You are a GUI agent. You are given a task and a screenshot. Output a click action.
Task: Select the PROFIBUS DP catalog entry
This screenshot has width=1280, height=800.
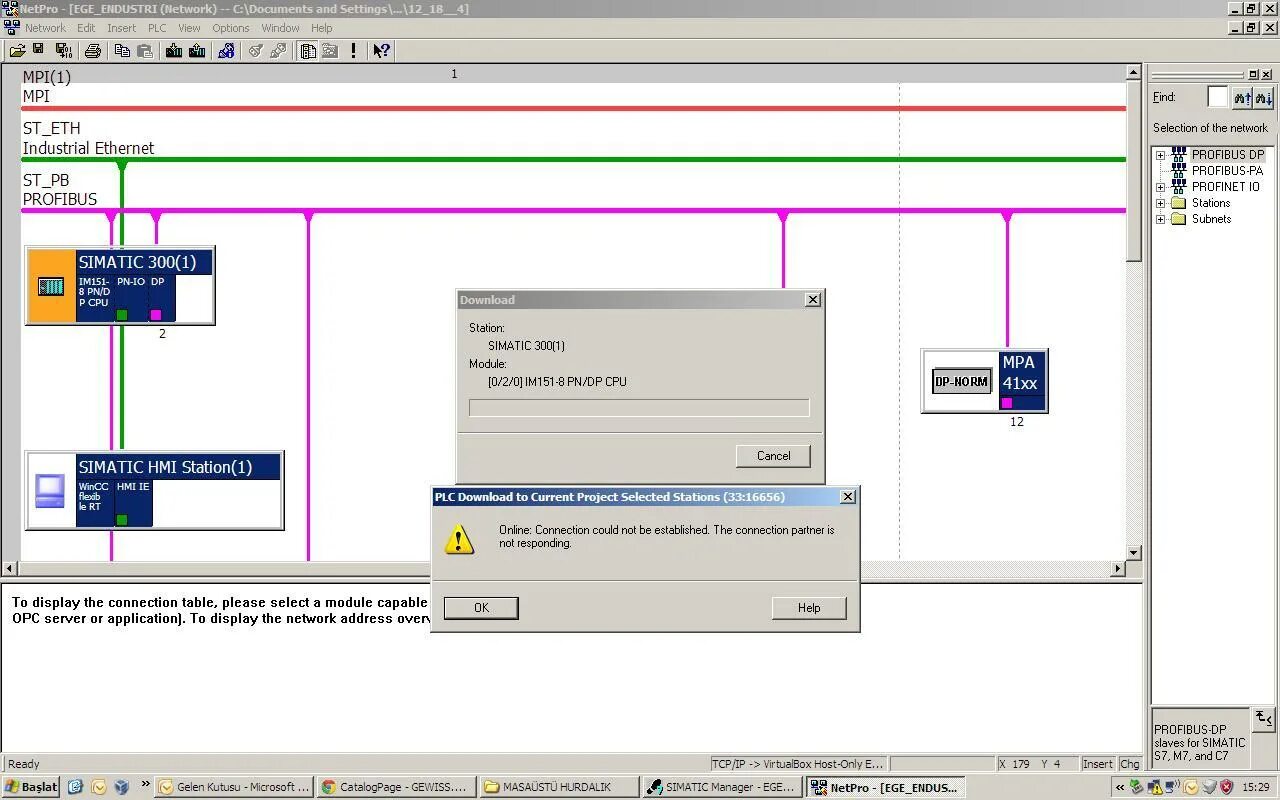coord(1227,155)
